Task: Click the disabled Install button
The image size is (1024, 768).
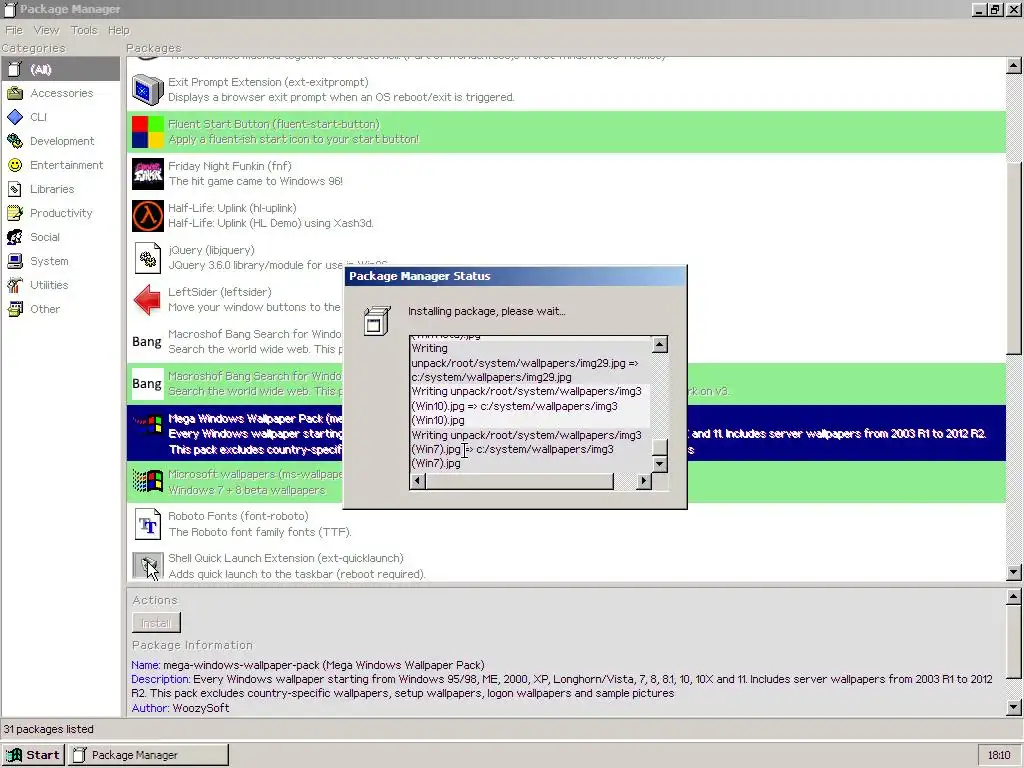Action: click(x=156, y=623)
